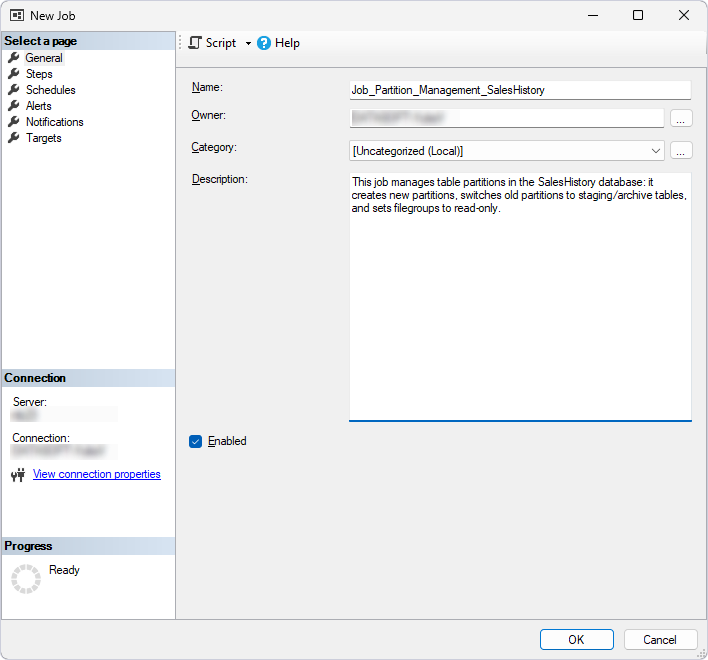This screenshot has width=708, height=660.
Task: Click the Help question mark icon
Action: pos(264,43)
